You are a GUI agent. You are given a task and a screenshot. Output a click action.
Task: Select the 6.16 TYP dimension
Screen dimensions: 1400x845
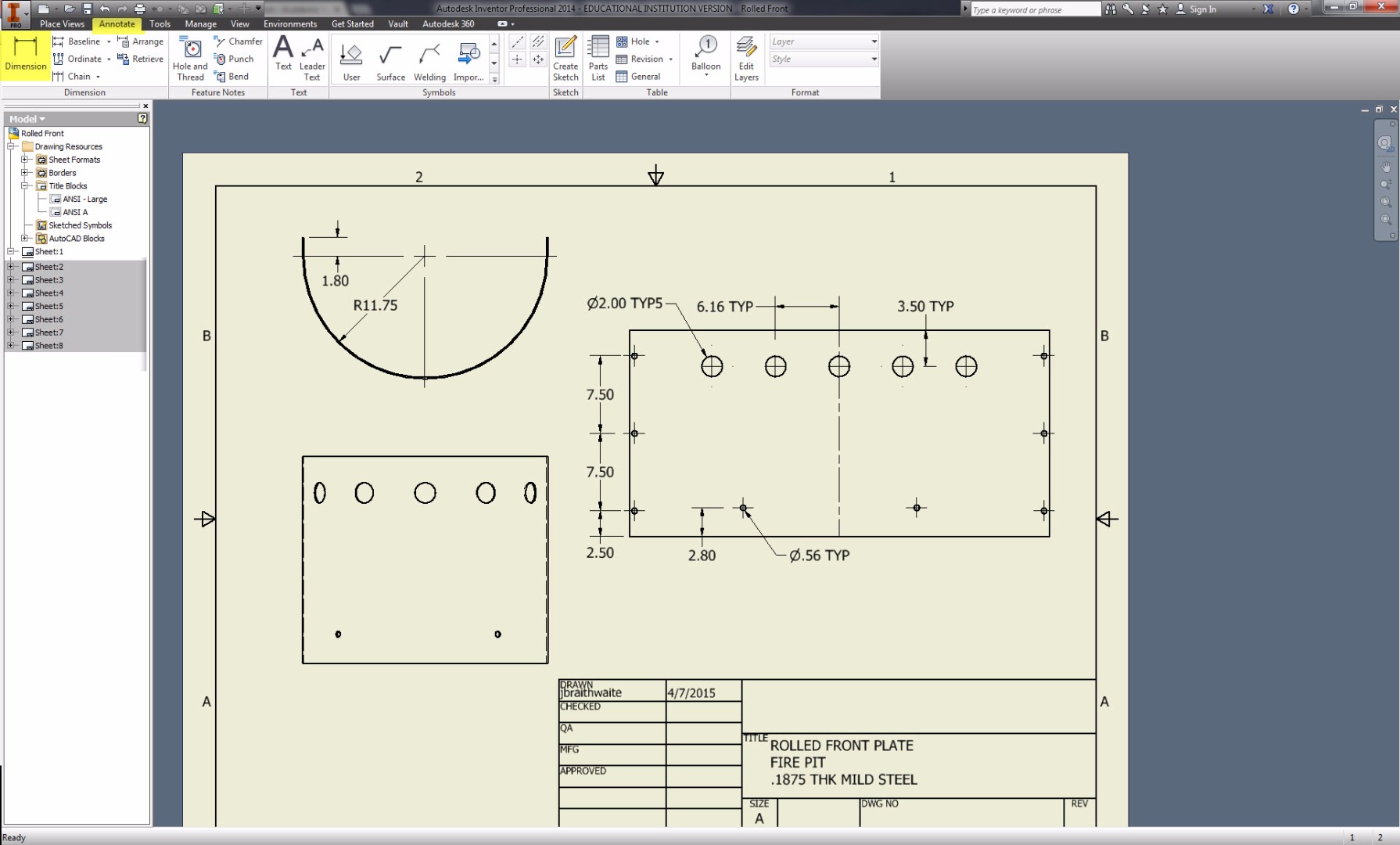pos(725,307)
